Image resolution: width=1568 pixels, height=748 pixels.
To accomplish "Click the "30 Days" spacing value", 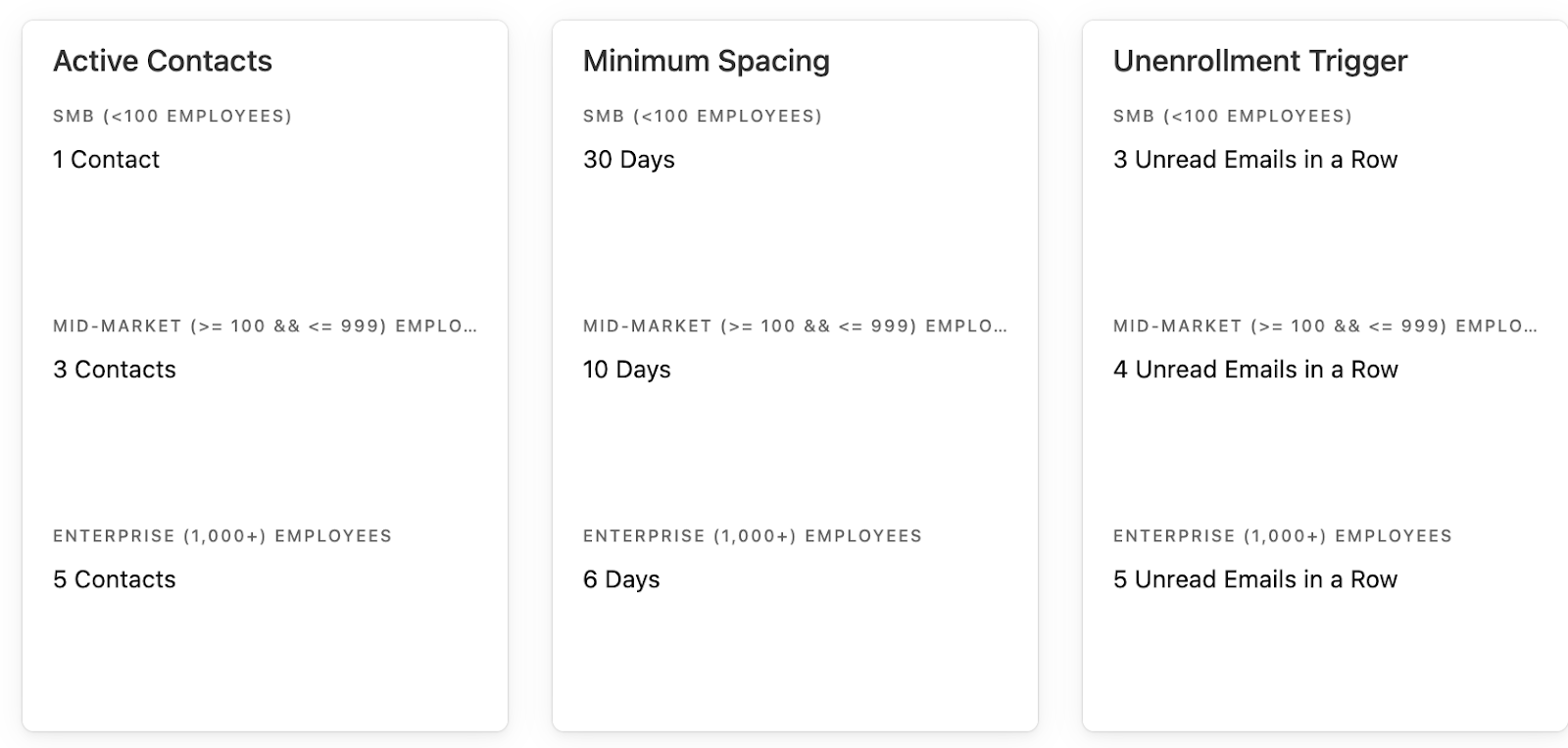I will tap(628, 160).
